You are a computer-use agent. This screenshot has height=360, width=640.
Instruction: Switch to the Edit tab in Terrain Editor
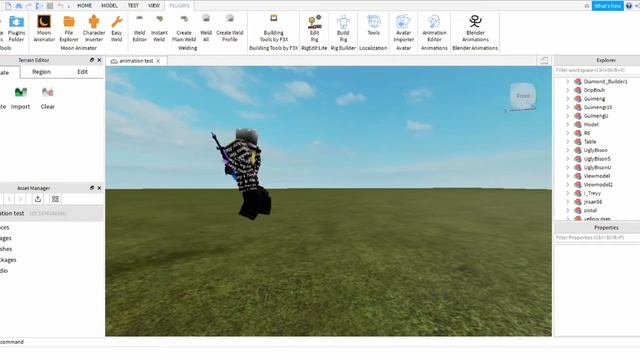(x=82, y=72)
